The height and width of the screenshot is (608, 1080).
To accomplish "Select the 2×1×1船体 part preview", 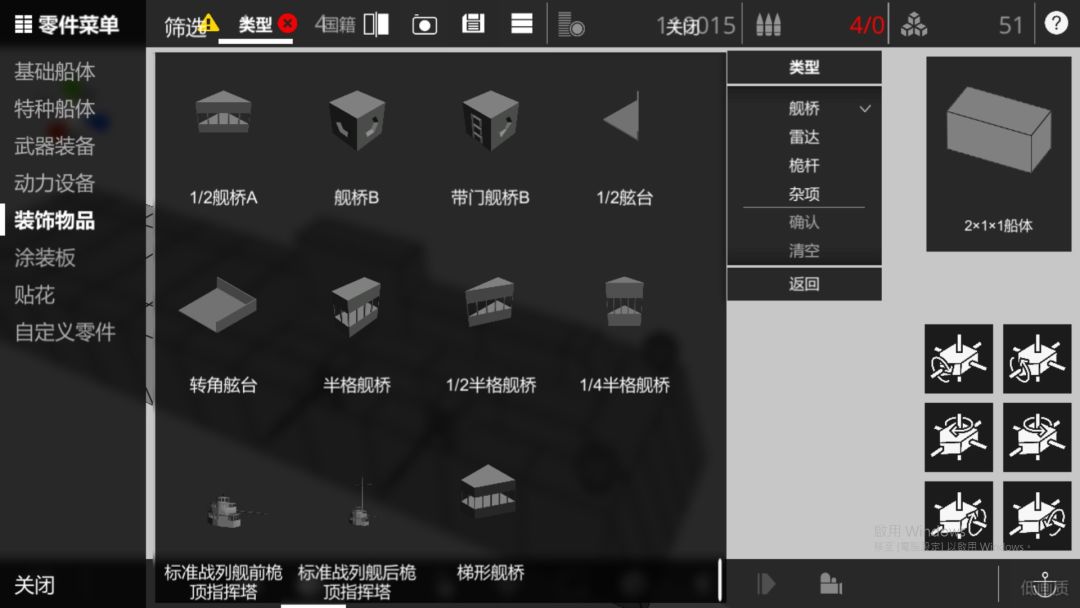I will [x=998, y=154].
